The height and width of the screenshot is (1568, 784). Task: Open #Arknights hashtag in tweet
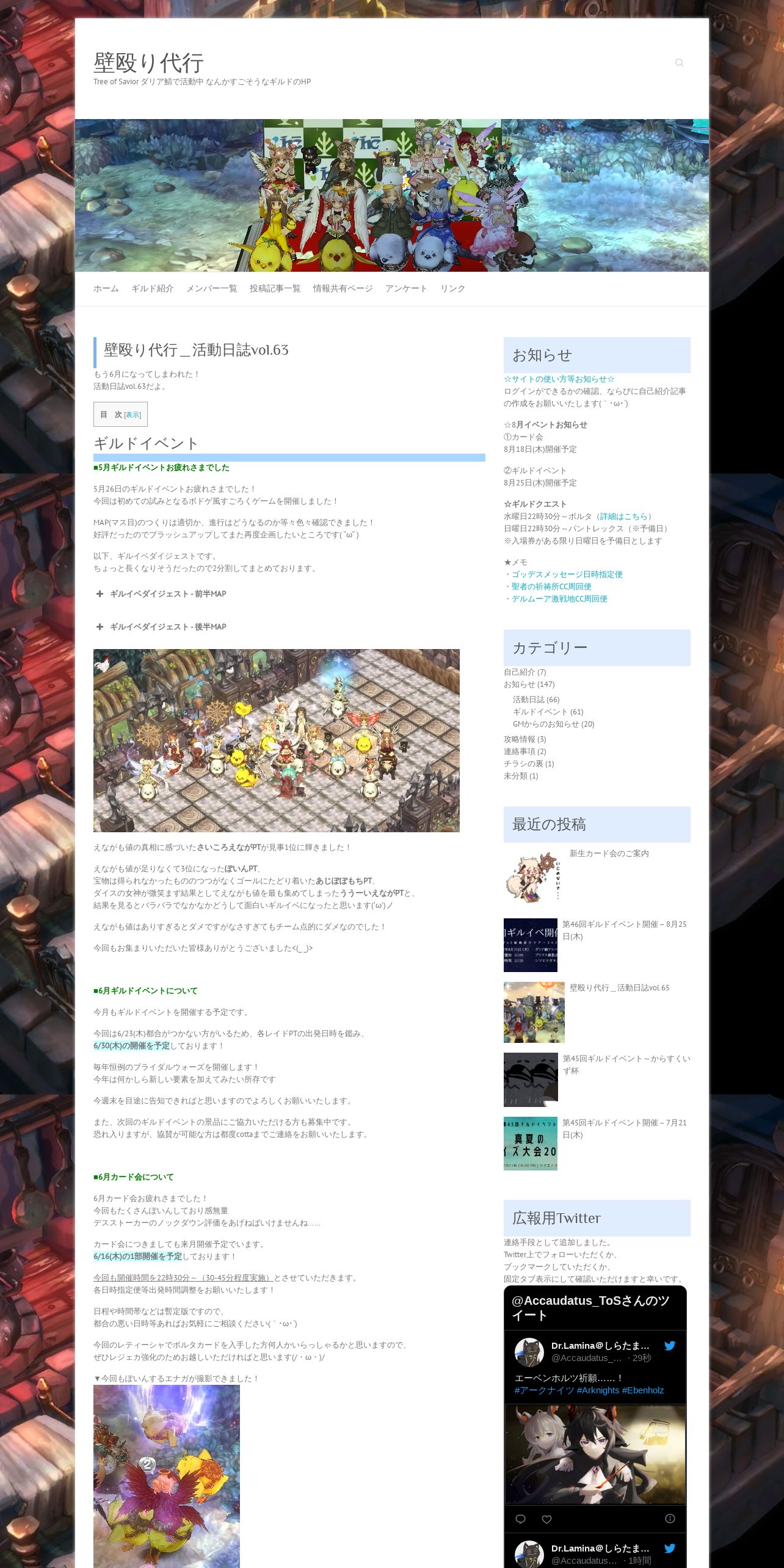(x=598, y=1390)
